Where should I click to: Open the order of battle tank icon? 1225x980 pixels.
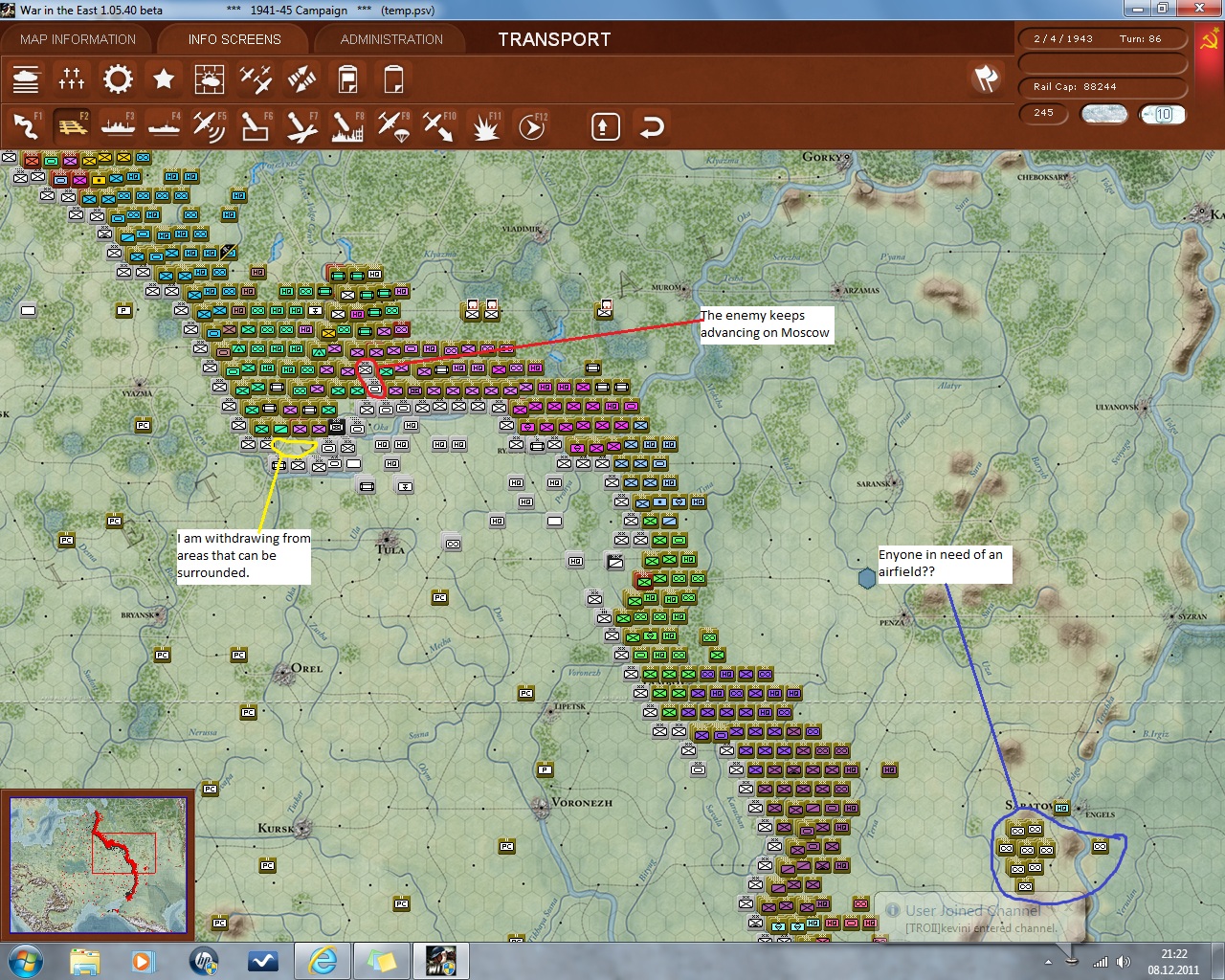tap(26, 79)
